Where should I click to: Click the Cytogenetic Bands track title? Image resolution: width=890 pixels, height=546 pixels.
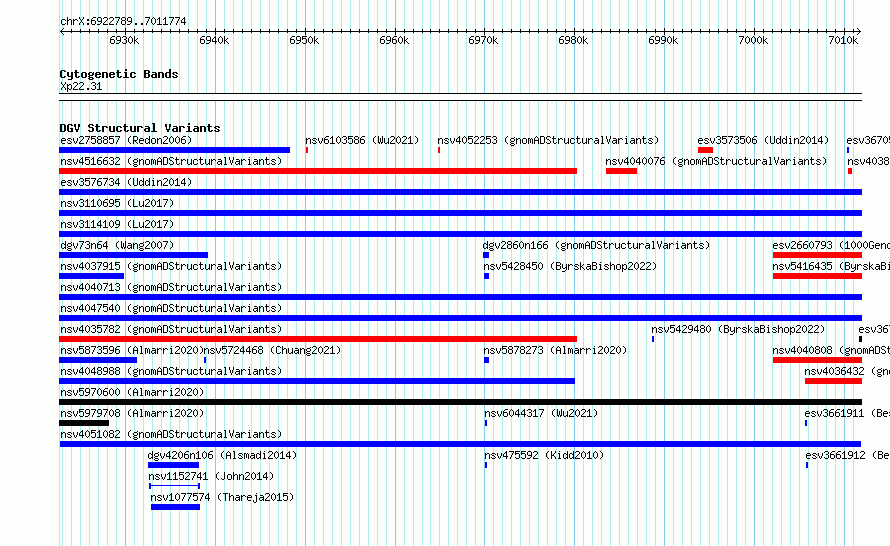click(119, 74)
